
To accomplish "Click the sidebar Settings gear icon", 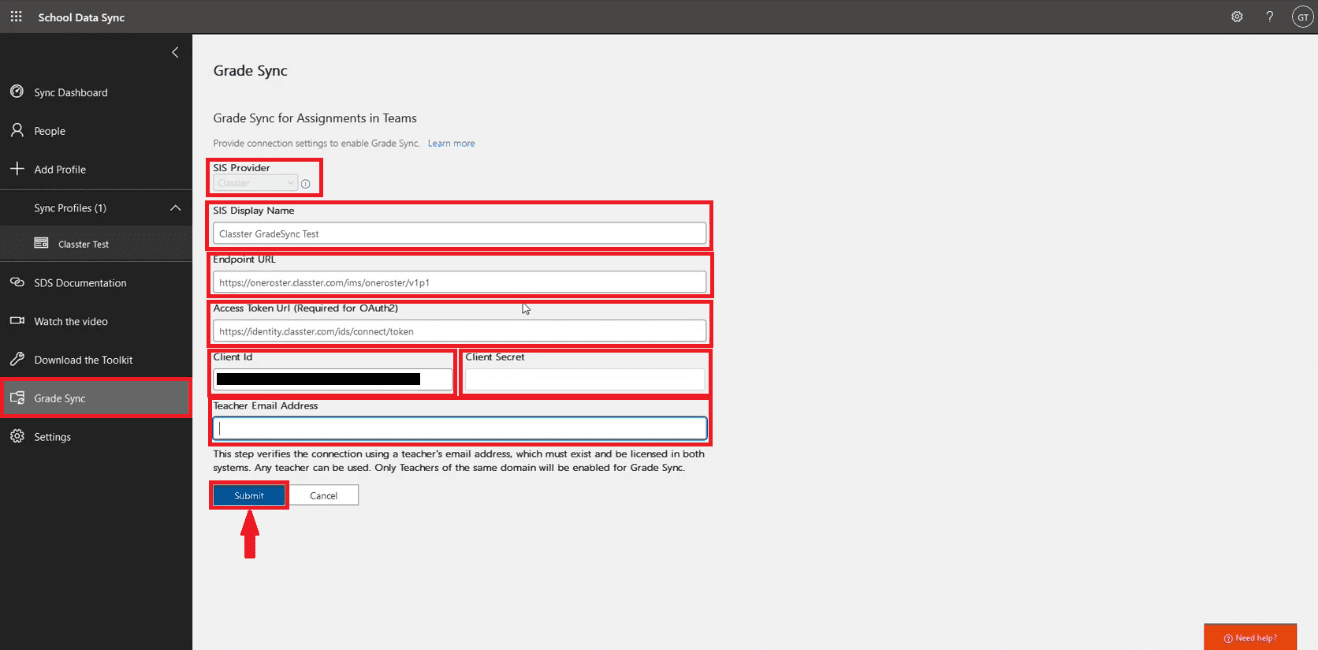I will point(16,437).
